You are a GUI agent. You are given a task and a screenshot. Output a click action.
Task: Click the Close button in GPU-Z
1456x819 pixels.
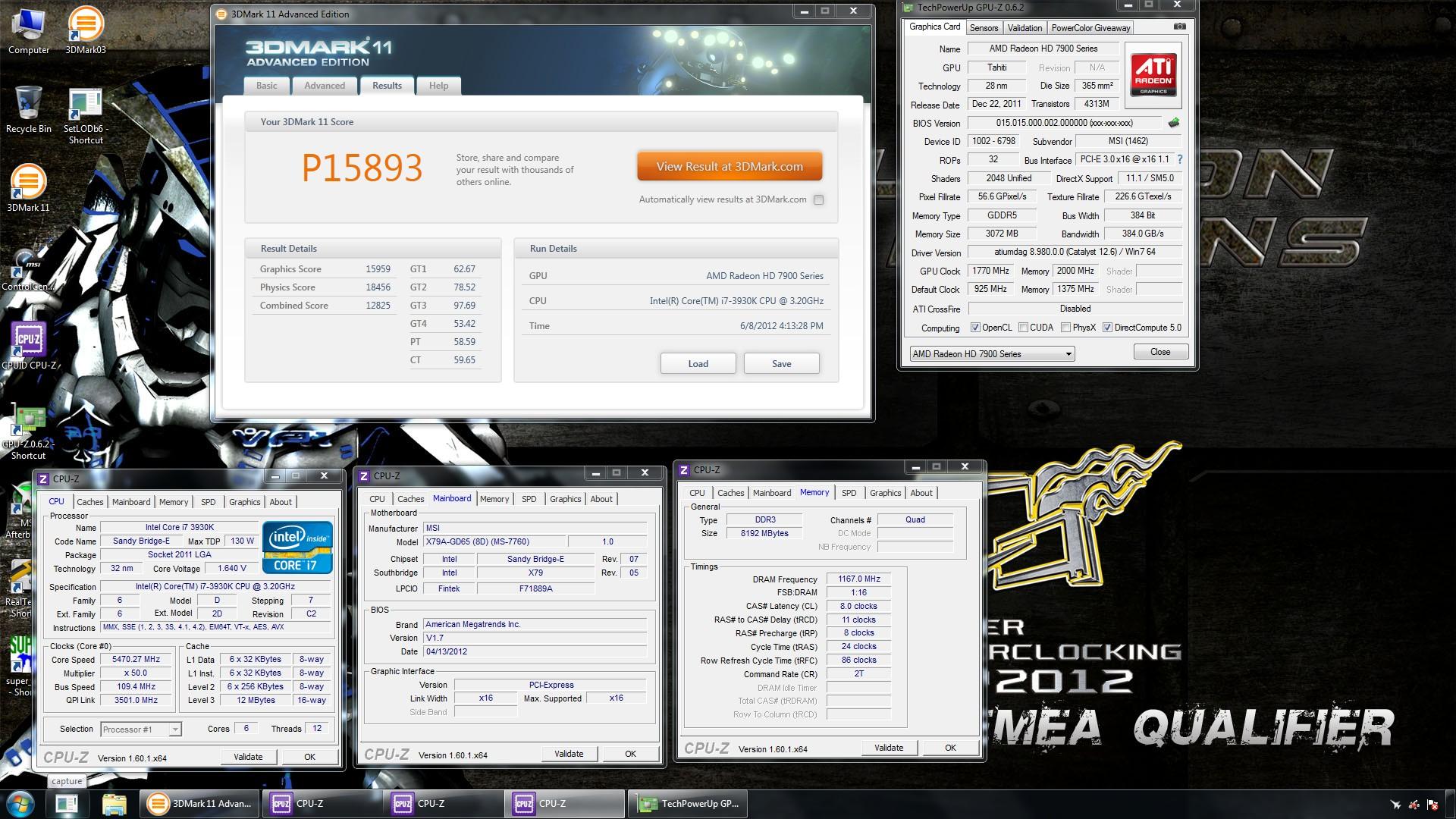(x=1160, y=352)
